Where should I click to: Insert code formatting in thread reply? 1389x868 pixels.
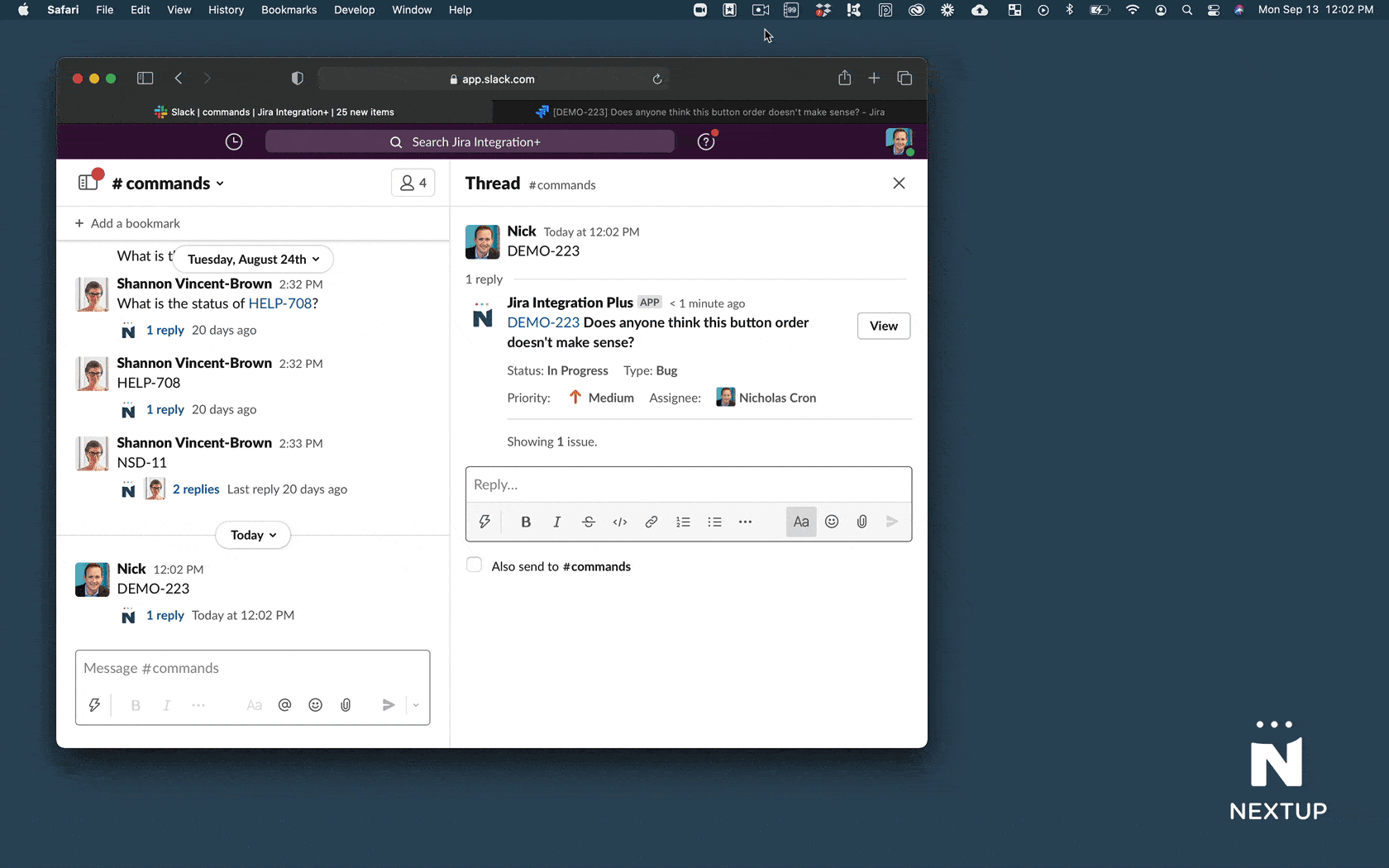(x=620, y=522)
